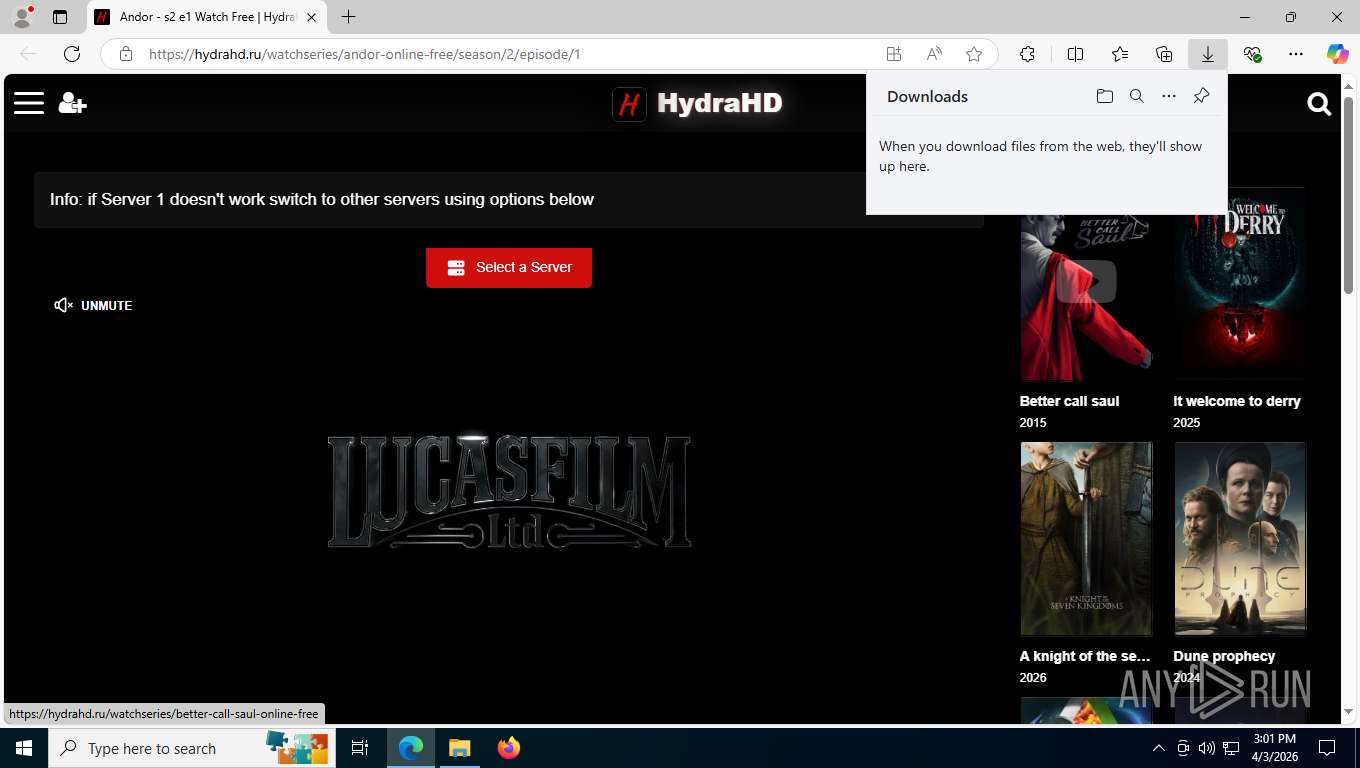
Task: Click the Dune prophecy title link
Action: [1224, 656]
